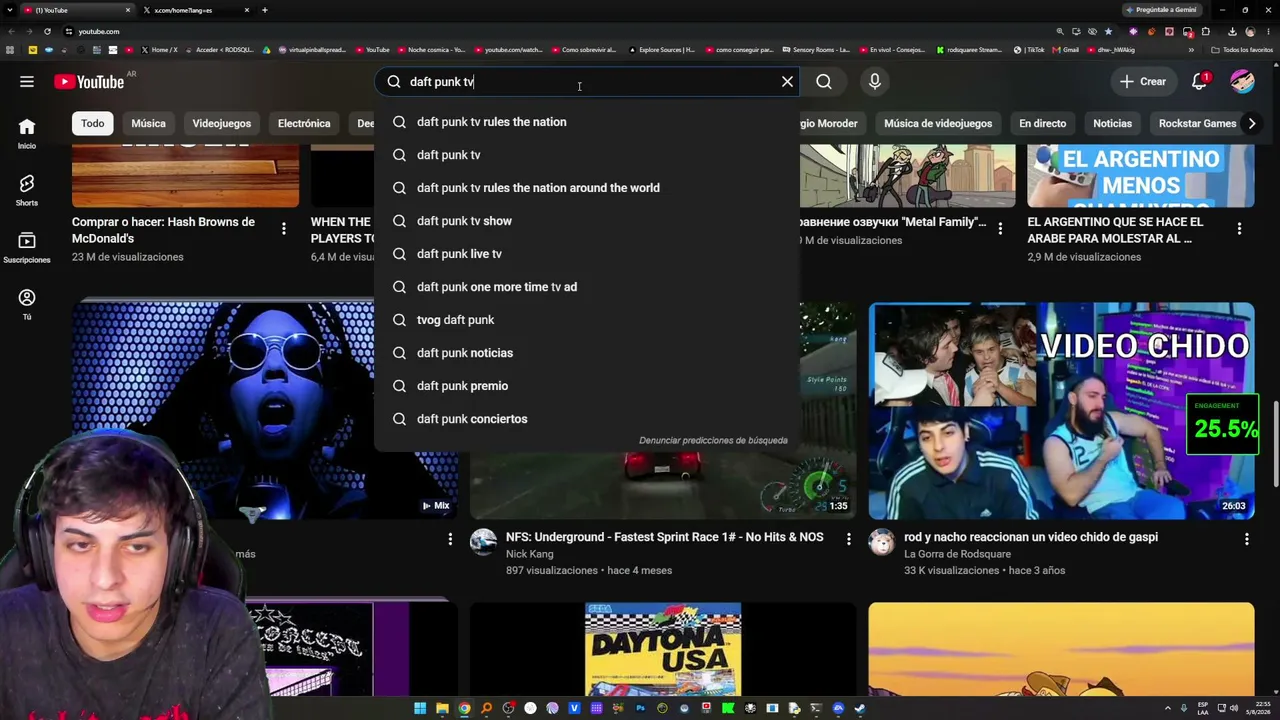The height and width of the screenshot is (720, 1280).
Task: Select suggestion 'daft punk live tv'
Action: pyautogui.click(x=587, y=254)
